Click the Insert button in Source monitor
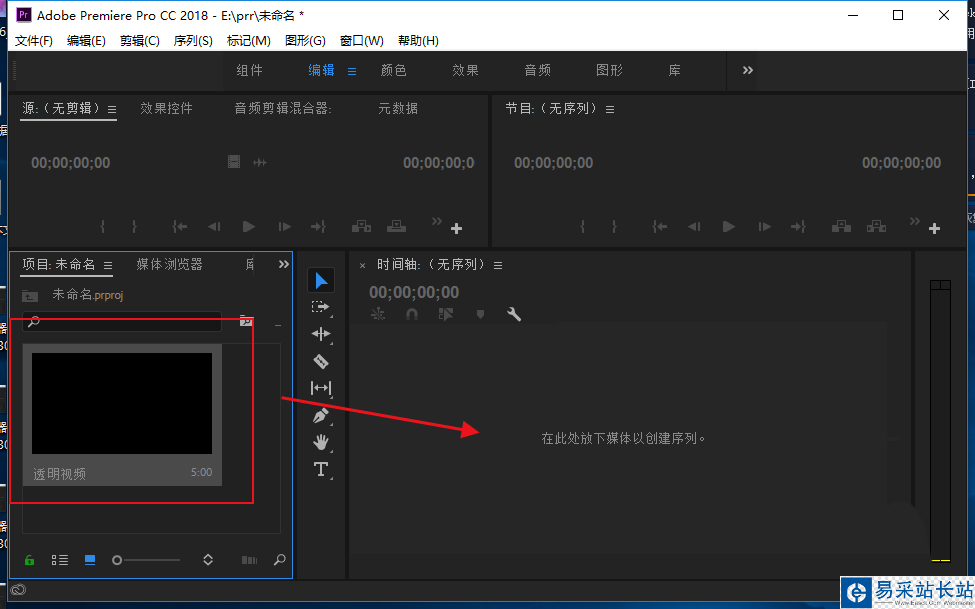This screenshot has height=609, width=975. tap(361, 226)
